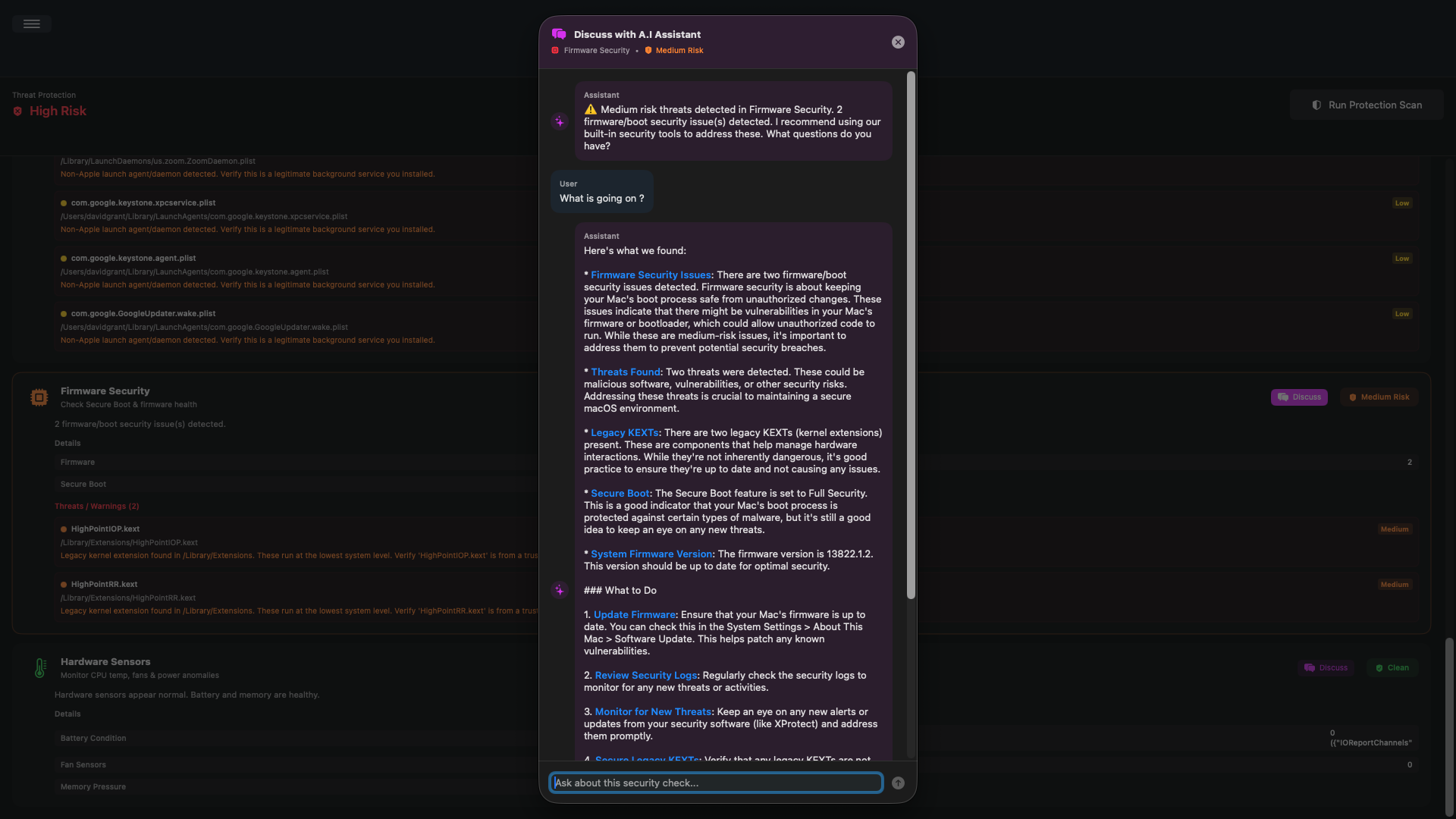Select the Firmware Security badge in dialog header
This screenshot has width=1456, height=819.
click(x=590, y=50)
